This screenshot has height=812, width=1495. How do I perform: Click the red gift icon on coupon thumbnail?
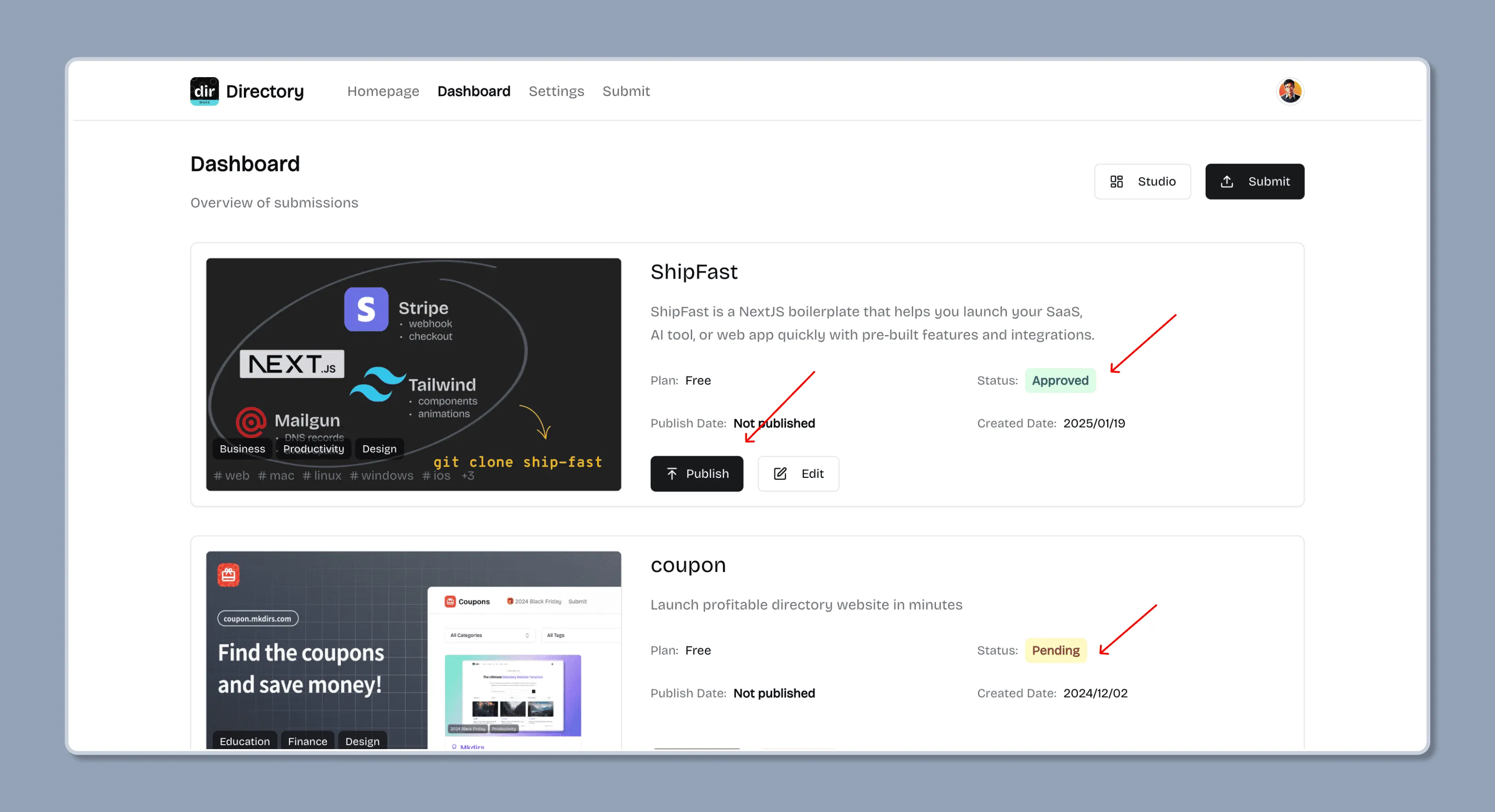tap(228, 575)
